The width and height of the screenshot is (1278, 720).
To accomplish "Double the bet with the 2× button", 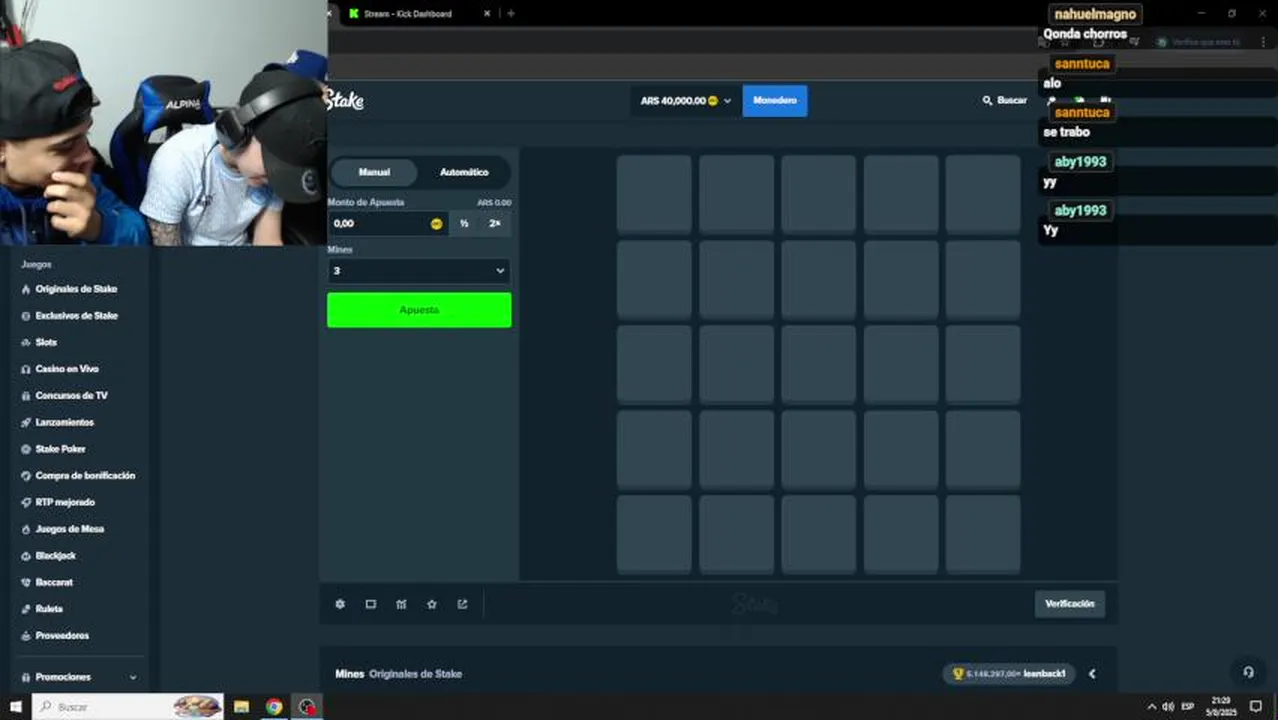I will 495,224.
